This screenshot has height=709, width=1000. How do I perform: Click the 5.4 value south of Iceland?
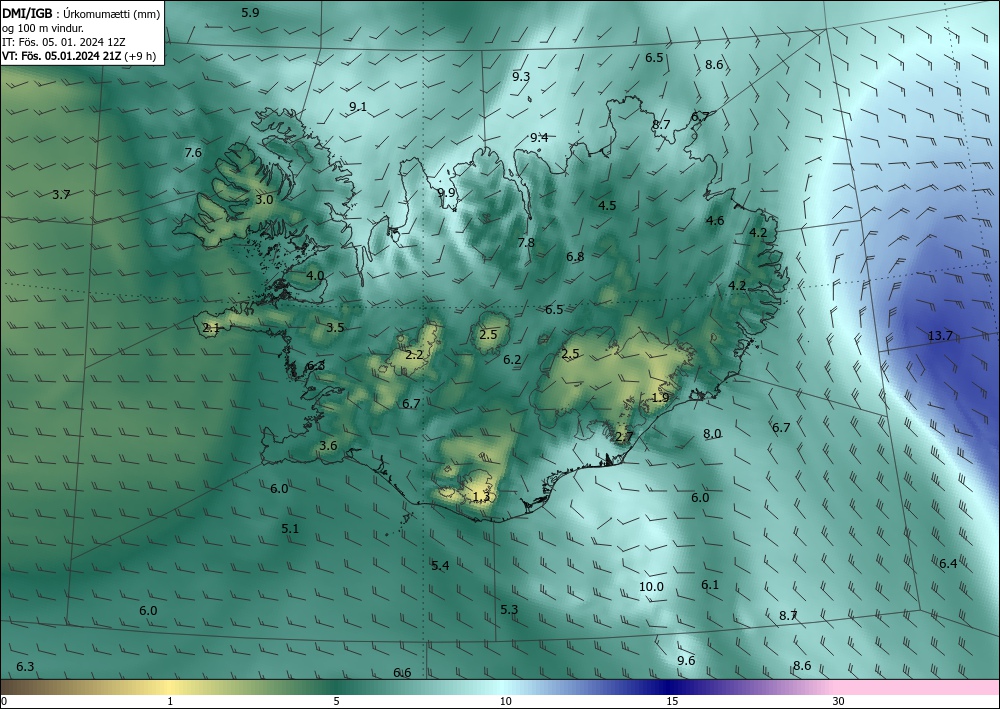[440, 566]
